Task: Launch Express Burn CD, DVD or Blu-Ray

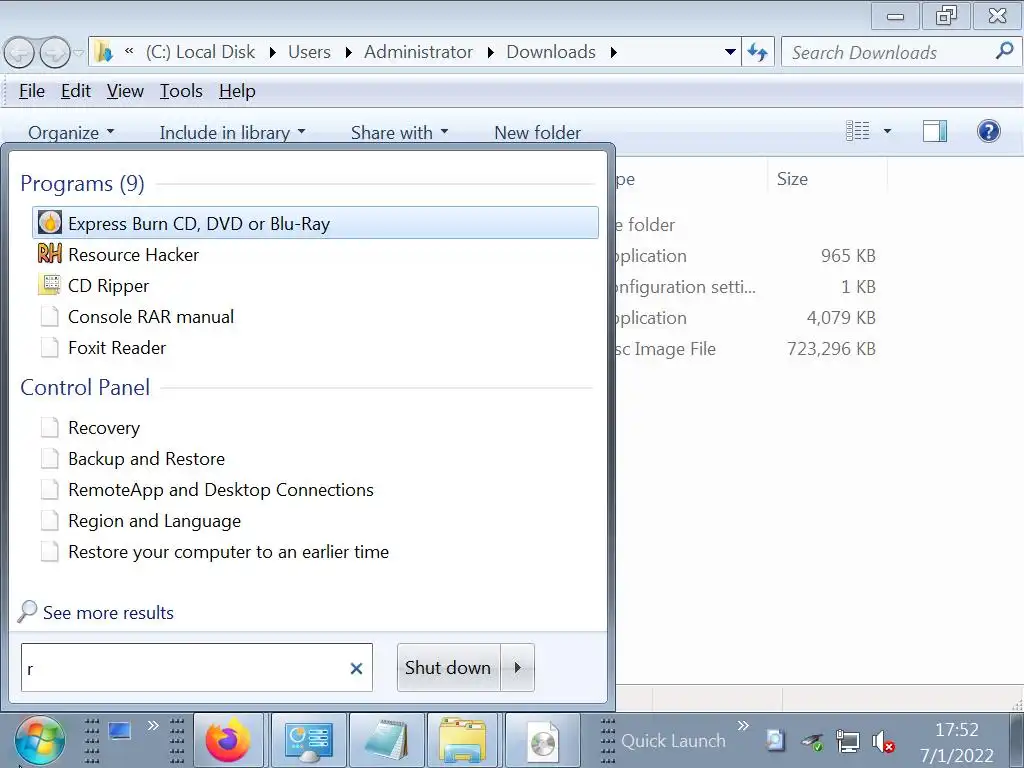Action: click(x=315, y=223)
